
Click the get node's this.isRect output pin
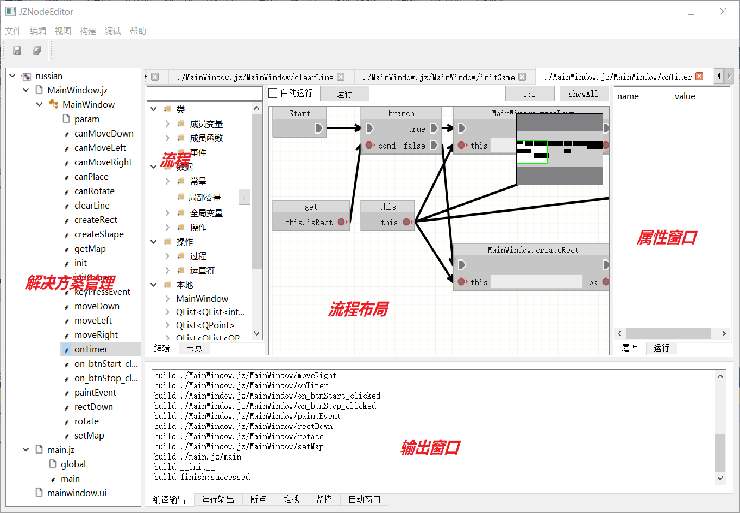341,222
